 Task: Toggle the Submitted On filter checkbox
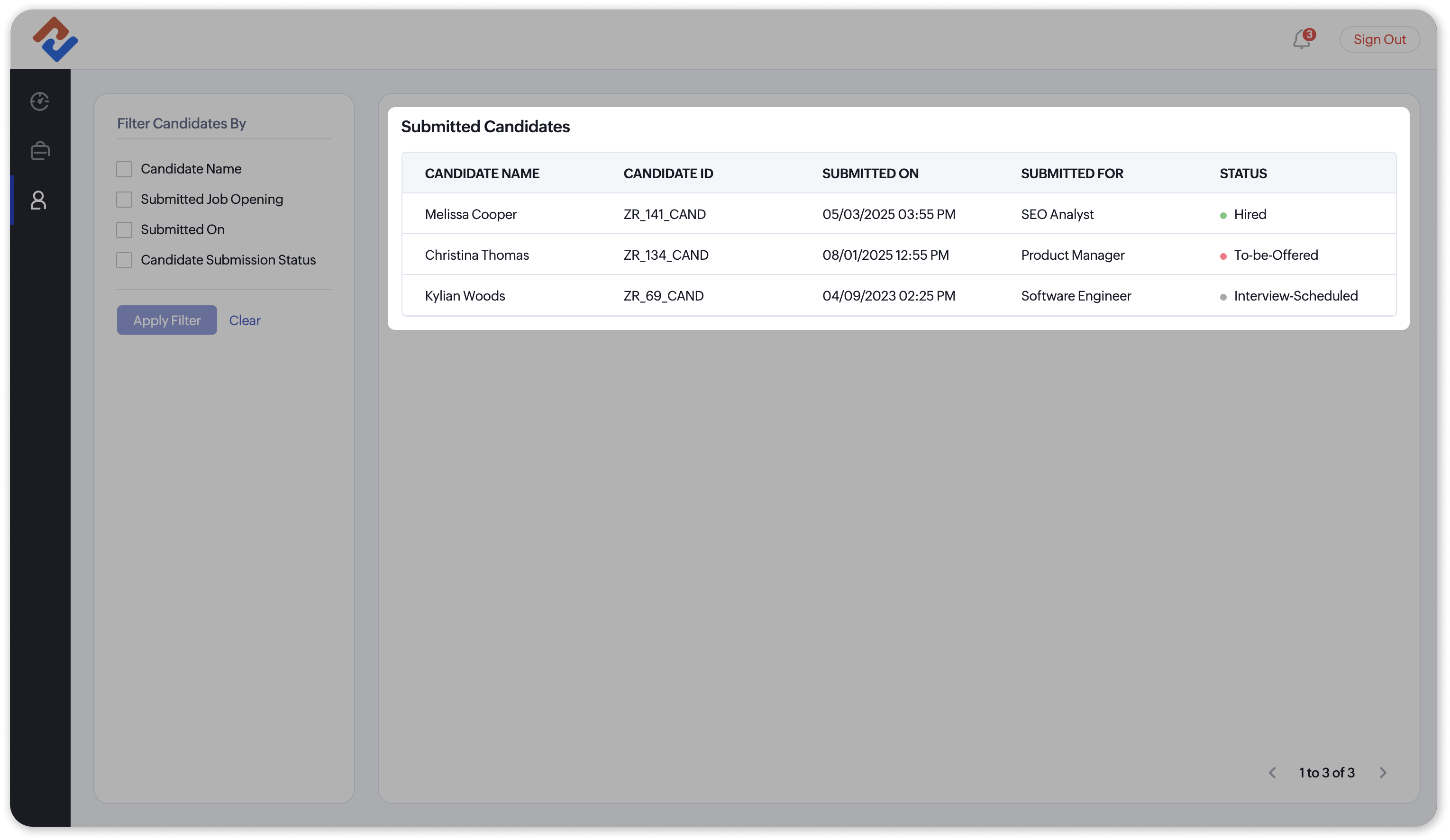click(124, 230)
